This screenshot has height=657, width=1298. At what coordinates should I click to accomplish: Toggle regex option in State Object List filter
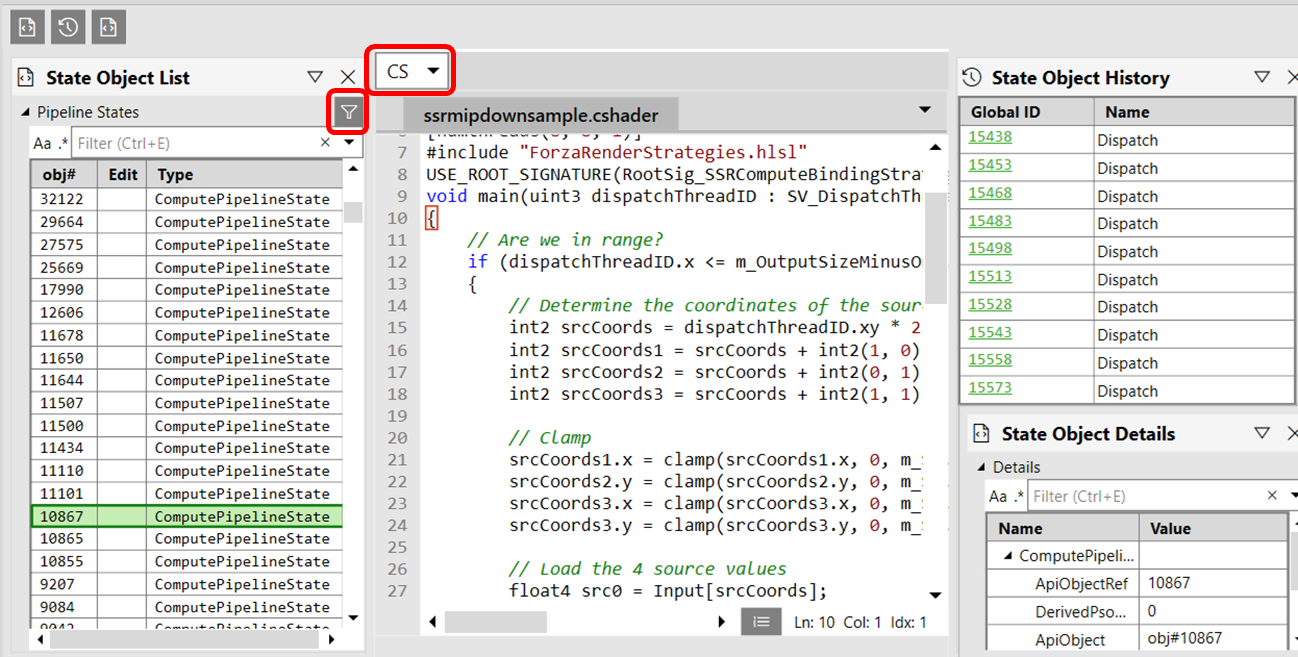click(x=63, y=144)
